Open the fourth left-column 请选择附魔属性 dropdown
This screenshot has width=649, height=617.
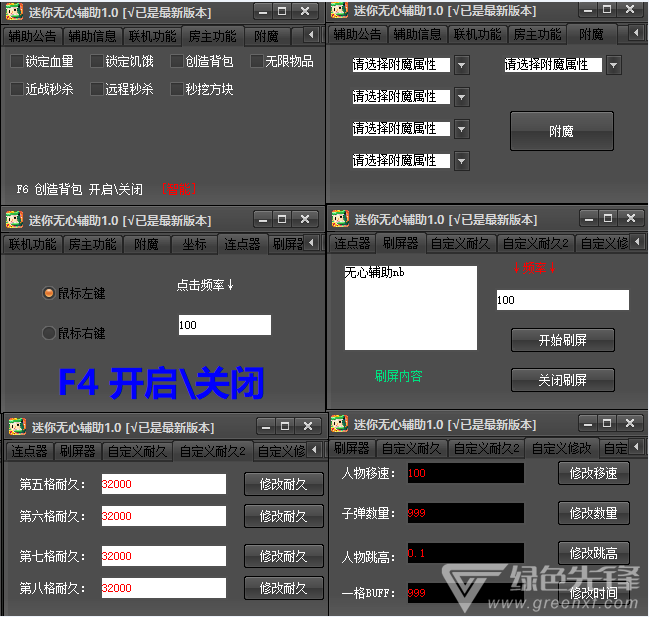click(x=462, y=161)
